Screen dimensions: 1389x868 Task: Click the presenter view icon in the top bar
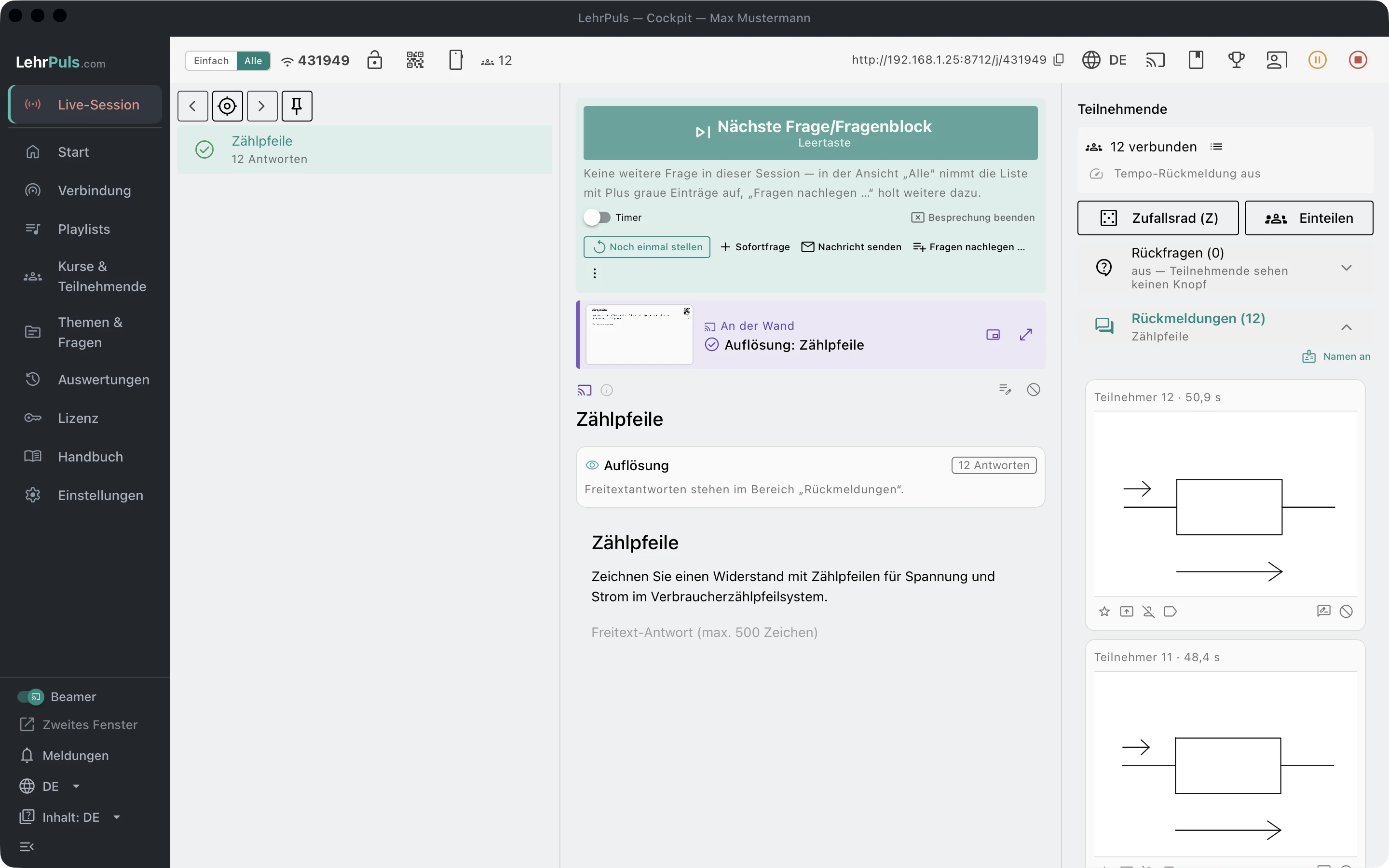click(1277, 60)
